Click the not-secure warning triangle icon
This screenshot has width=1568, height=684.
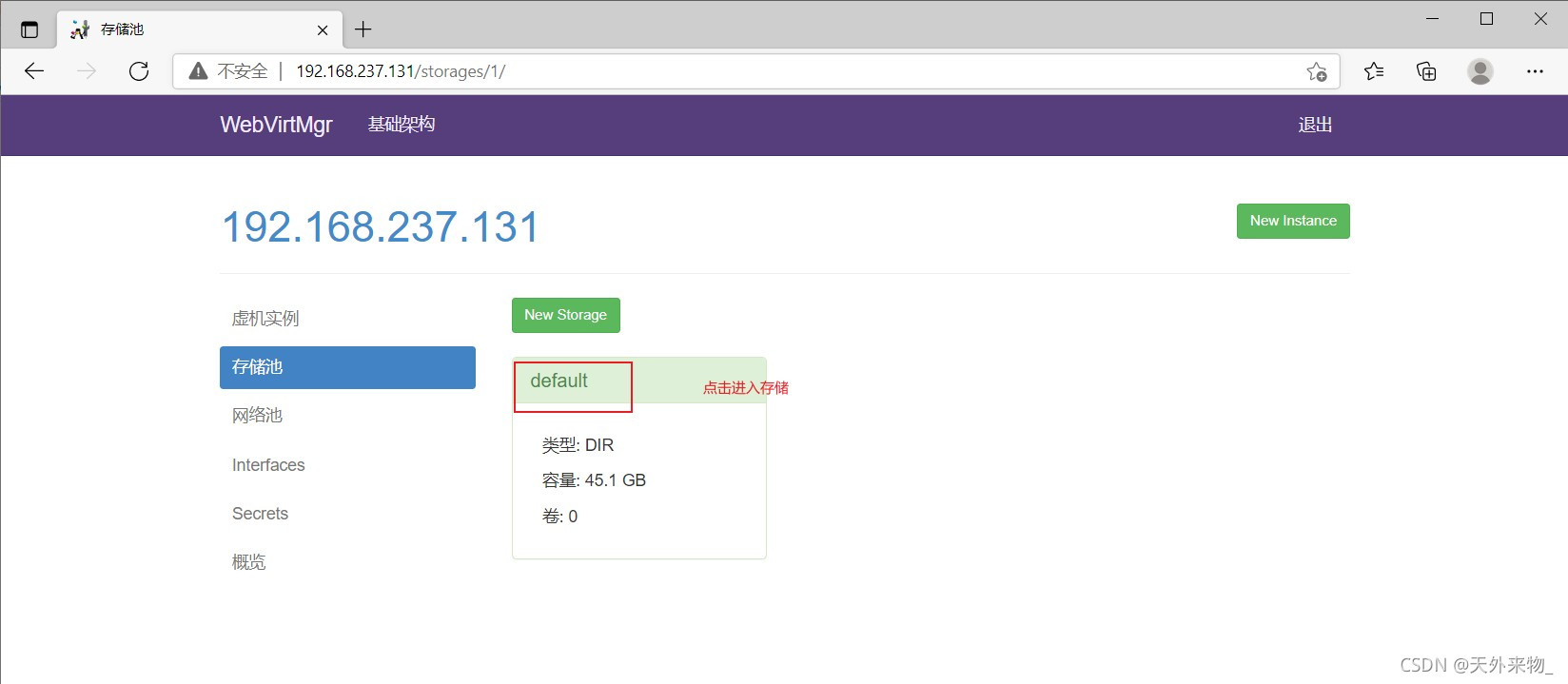click(198, 71)
